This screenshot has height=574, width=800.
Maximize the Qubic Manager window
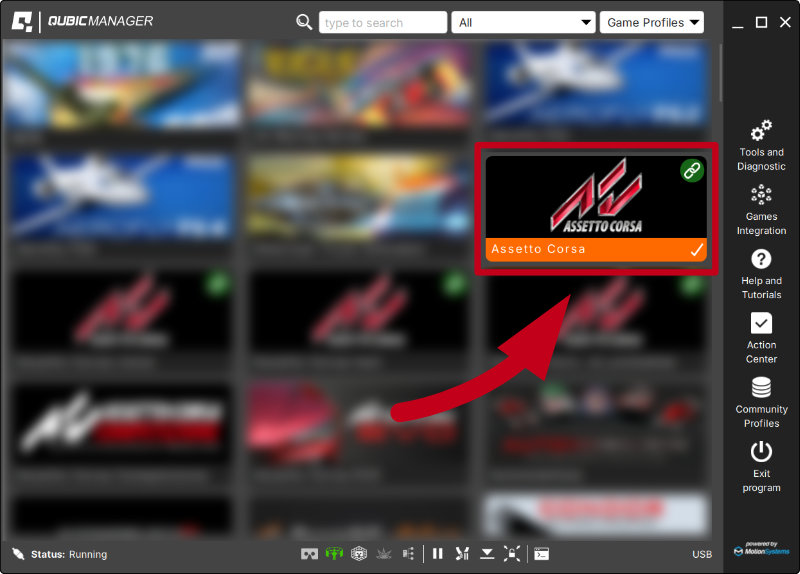pyautogui.click(x=761, y=22)
